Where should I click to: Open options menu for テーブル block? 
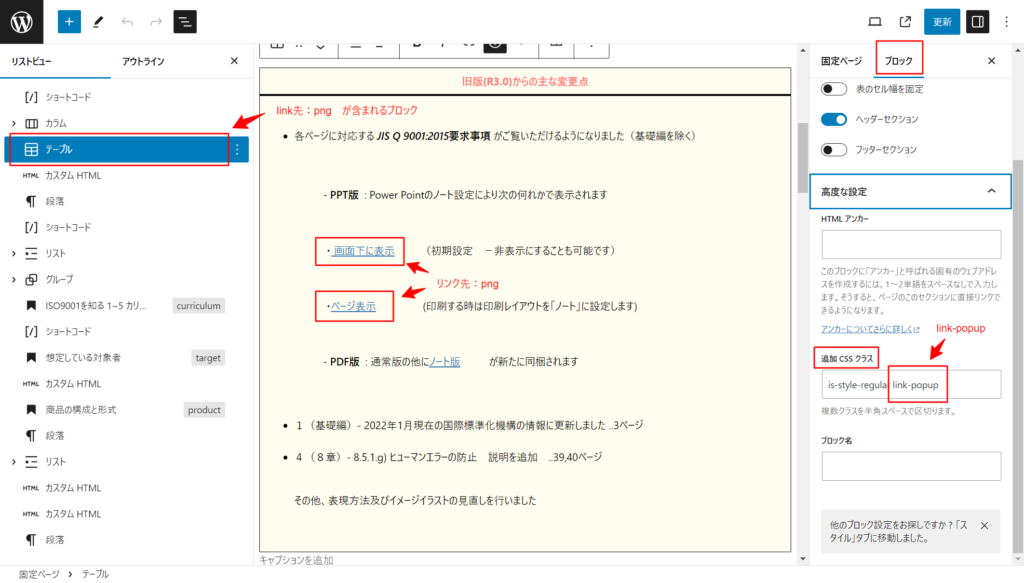click(x=237, y=149)
